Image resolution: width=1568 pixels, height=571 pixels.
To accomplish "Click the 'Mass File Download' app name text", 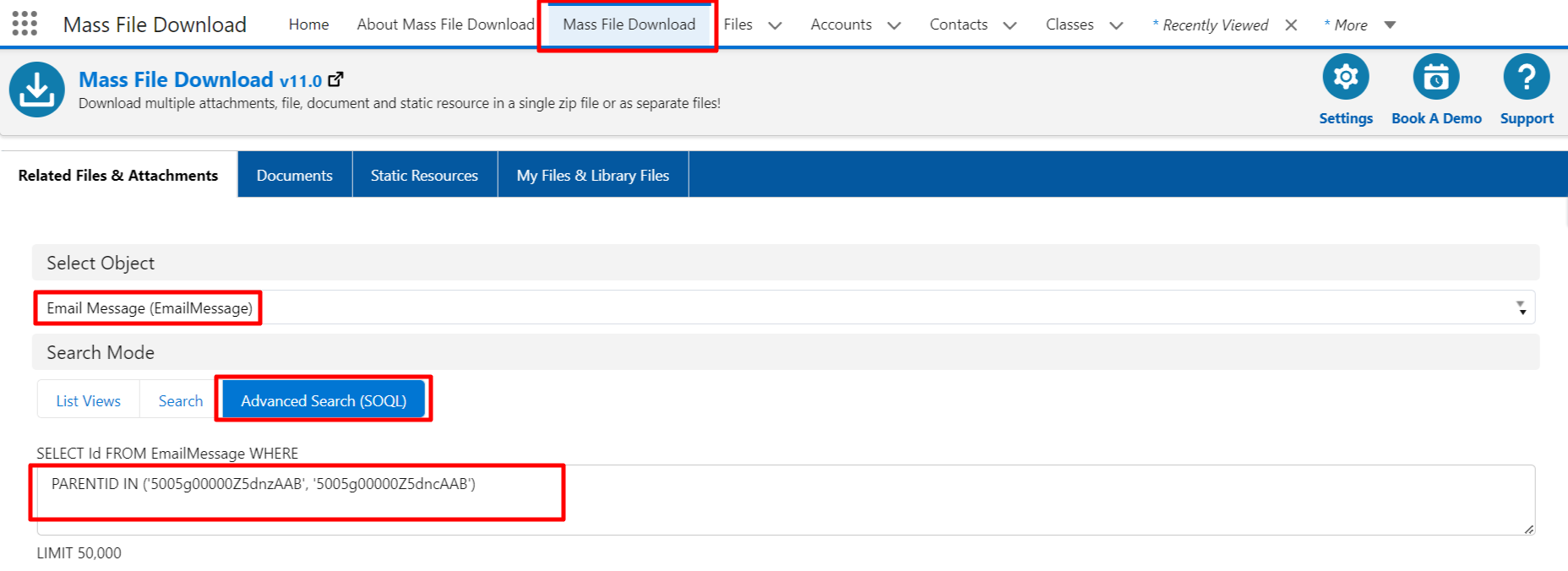I will (155, 24).
